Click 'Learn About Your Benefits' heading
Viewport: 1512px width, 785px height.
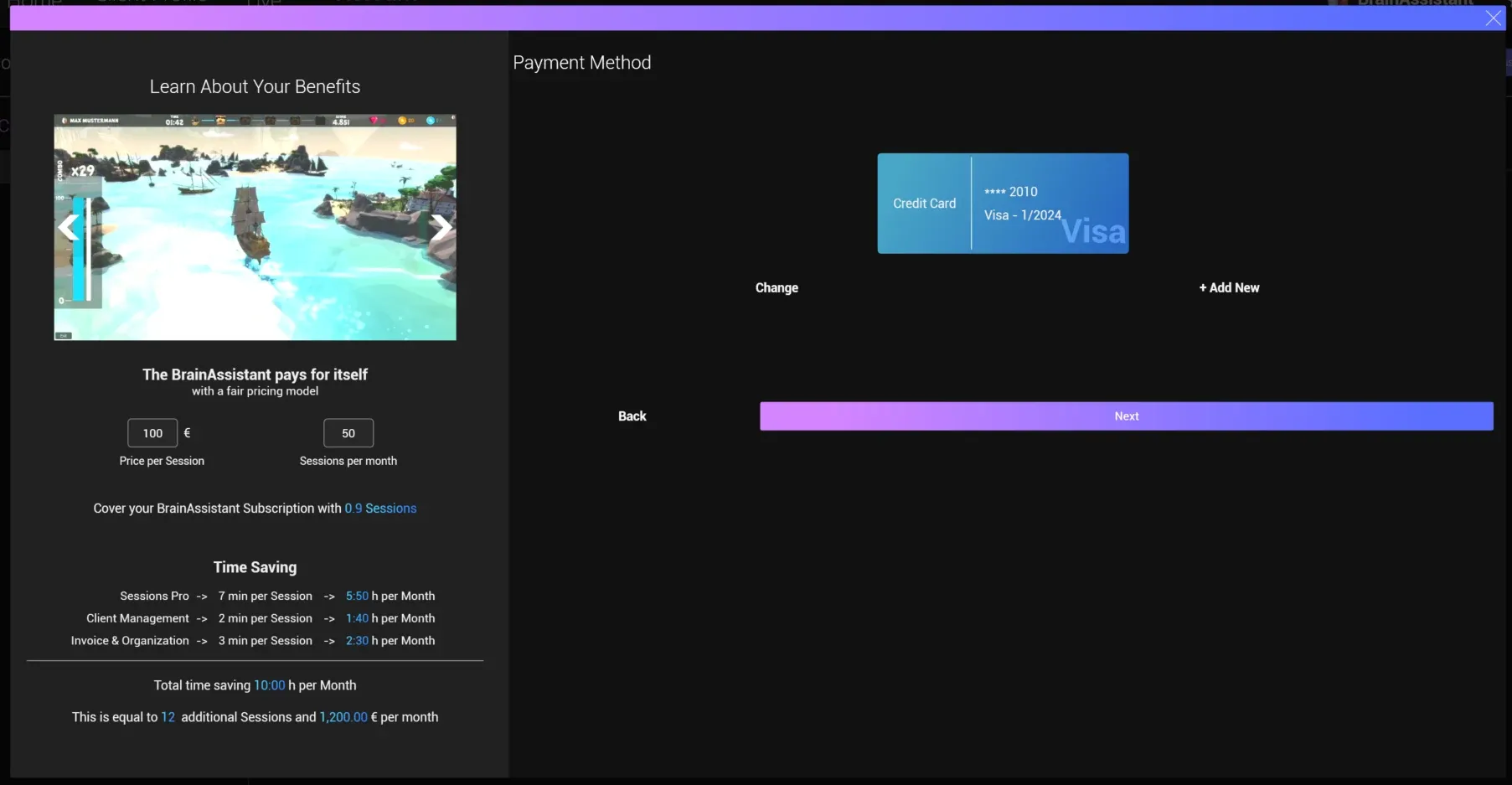tap(255, 86)
